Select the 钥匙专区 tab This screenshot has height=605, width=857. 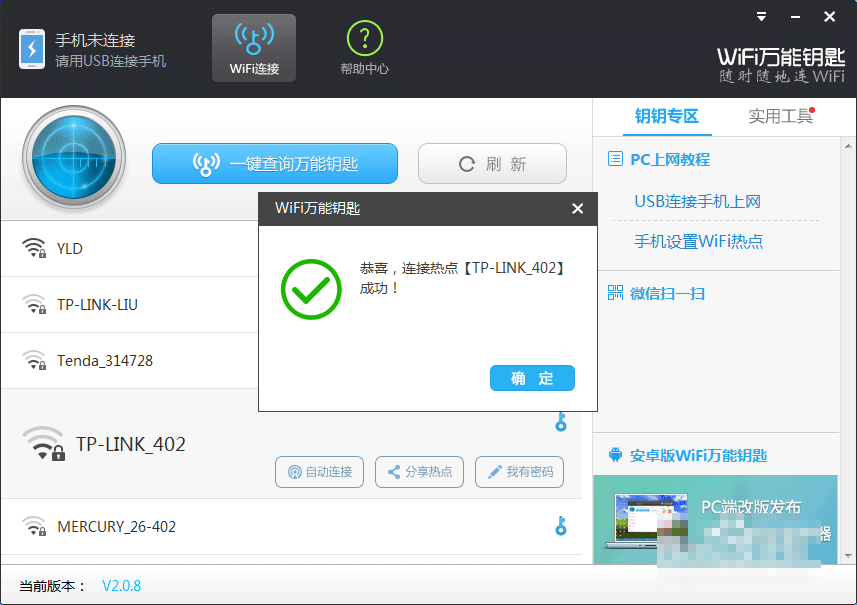coord(667,116)
